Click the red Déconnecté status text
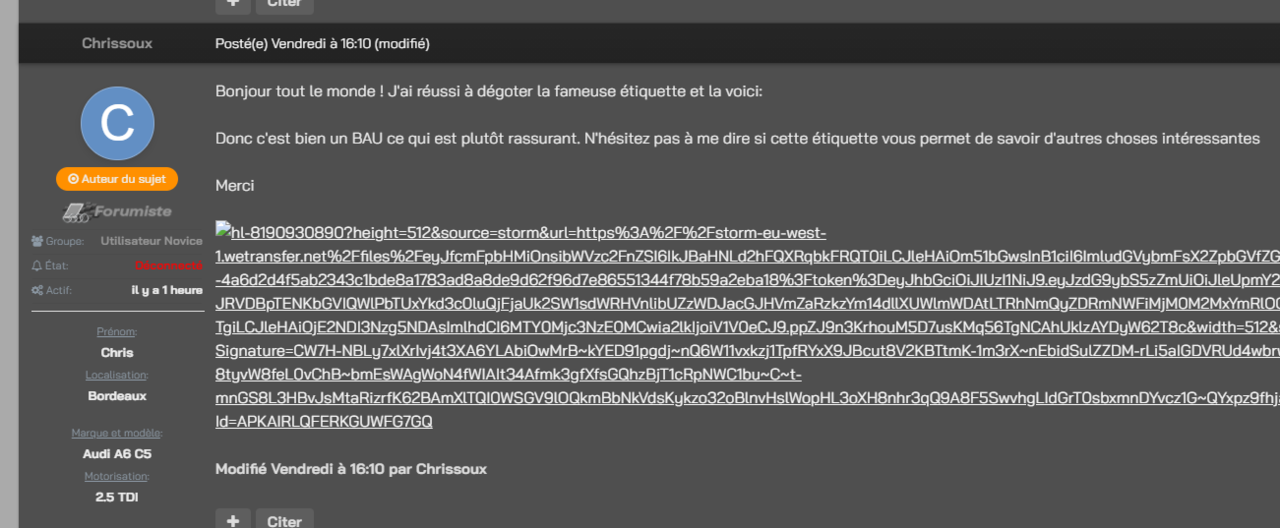The height and width of the screenshot is (528, 1280). click(168, 266)
